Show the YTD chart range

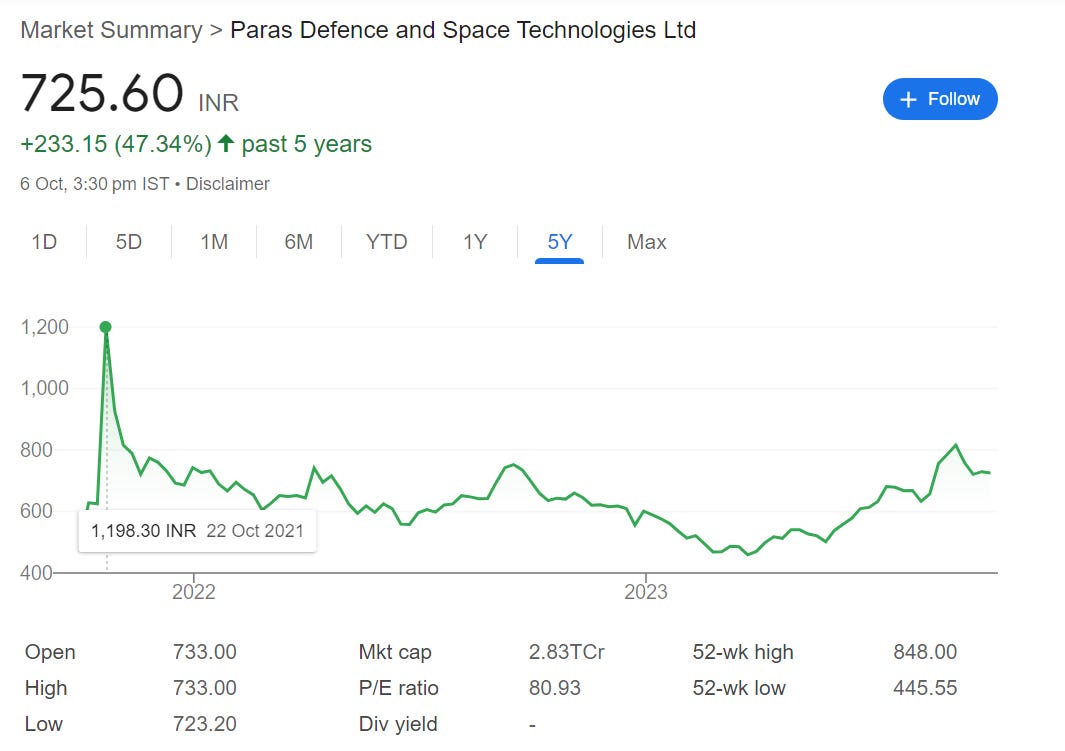pos(386,242)
